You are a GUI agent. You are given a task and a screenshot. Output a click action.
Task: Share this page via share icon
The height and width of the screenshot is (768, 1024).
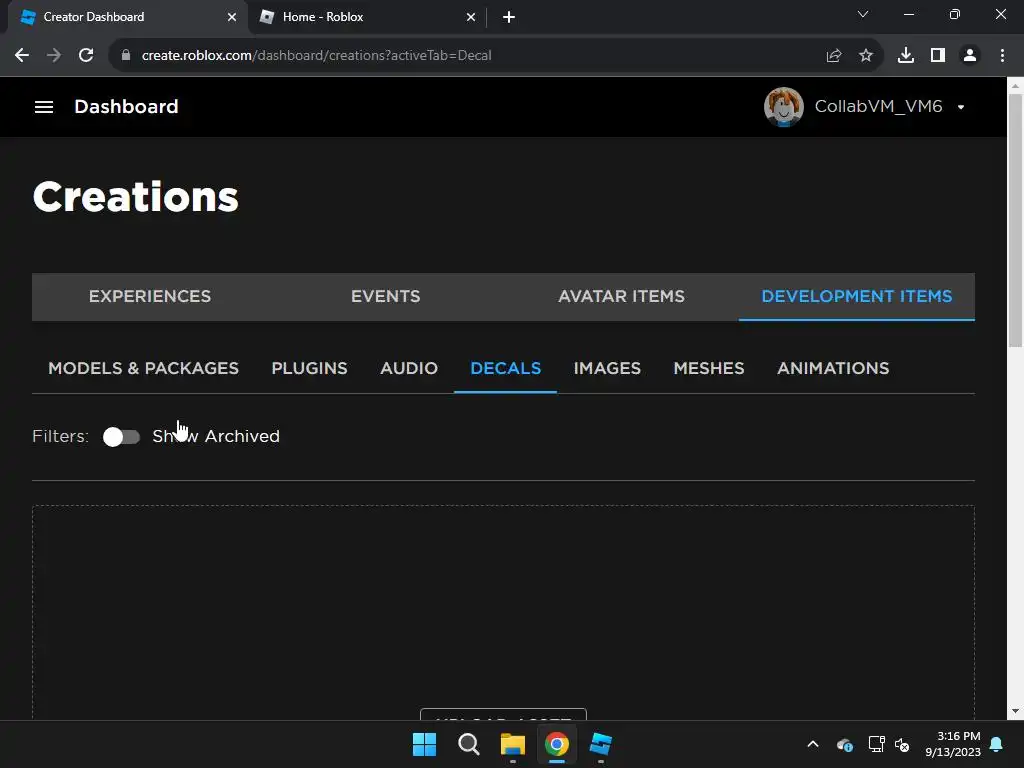coord(834,56)
